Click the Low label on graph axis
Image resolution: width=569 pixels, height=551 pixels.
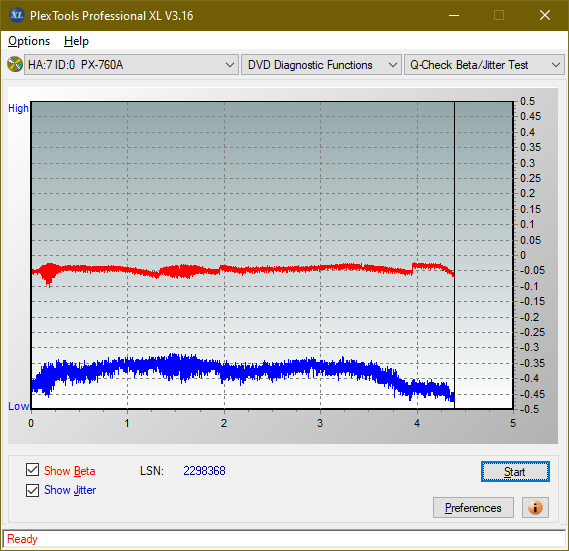tap(18, 406)
